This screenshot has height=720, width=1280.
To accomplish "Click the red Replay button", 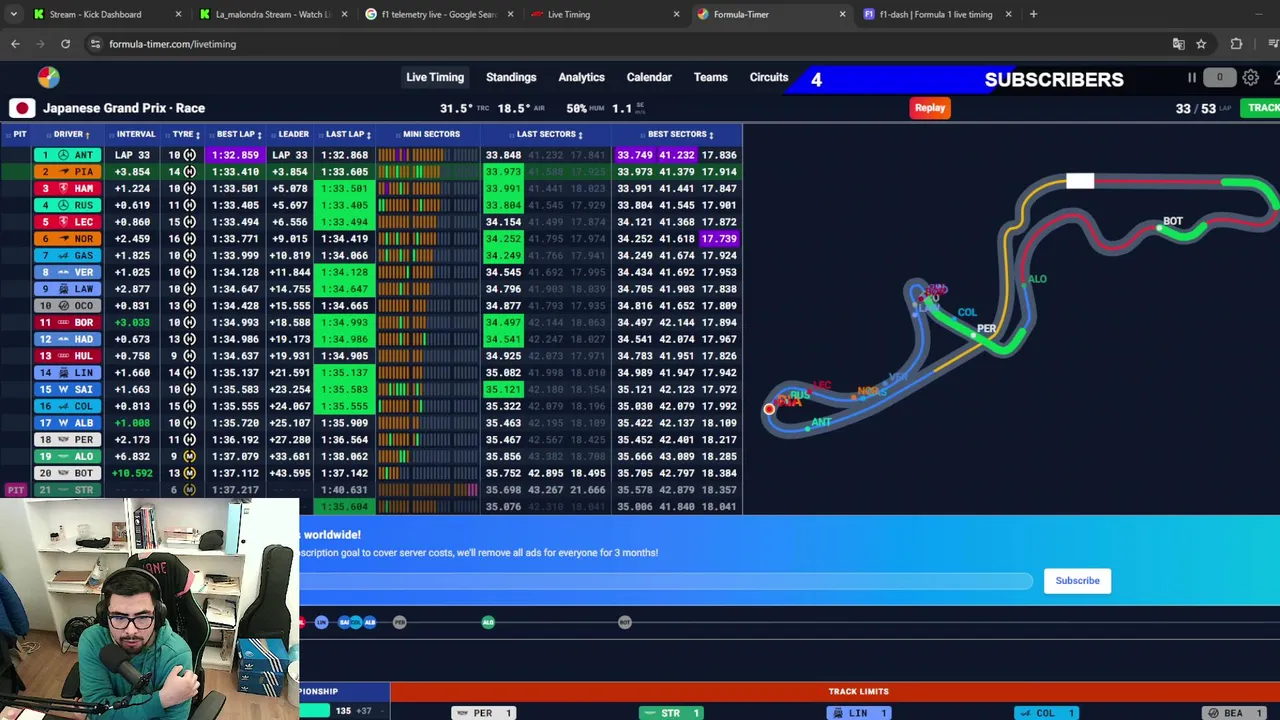I will click(929, 108).
